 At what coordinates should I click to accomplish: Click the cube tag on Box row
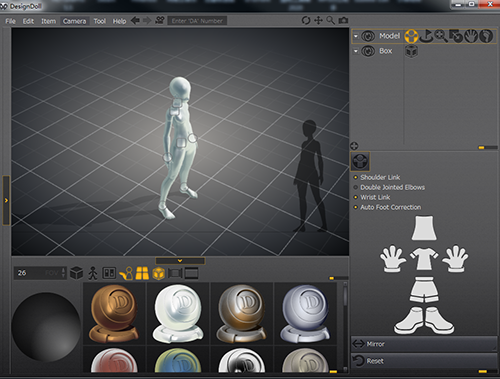click(411, 51)
